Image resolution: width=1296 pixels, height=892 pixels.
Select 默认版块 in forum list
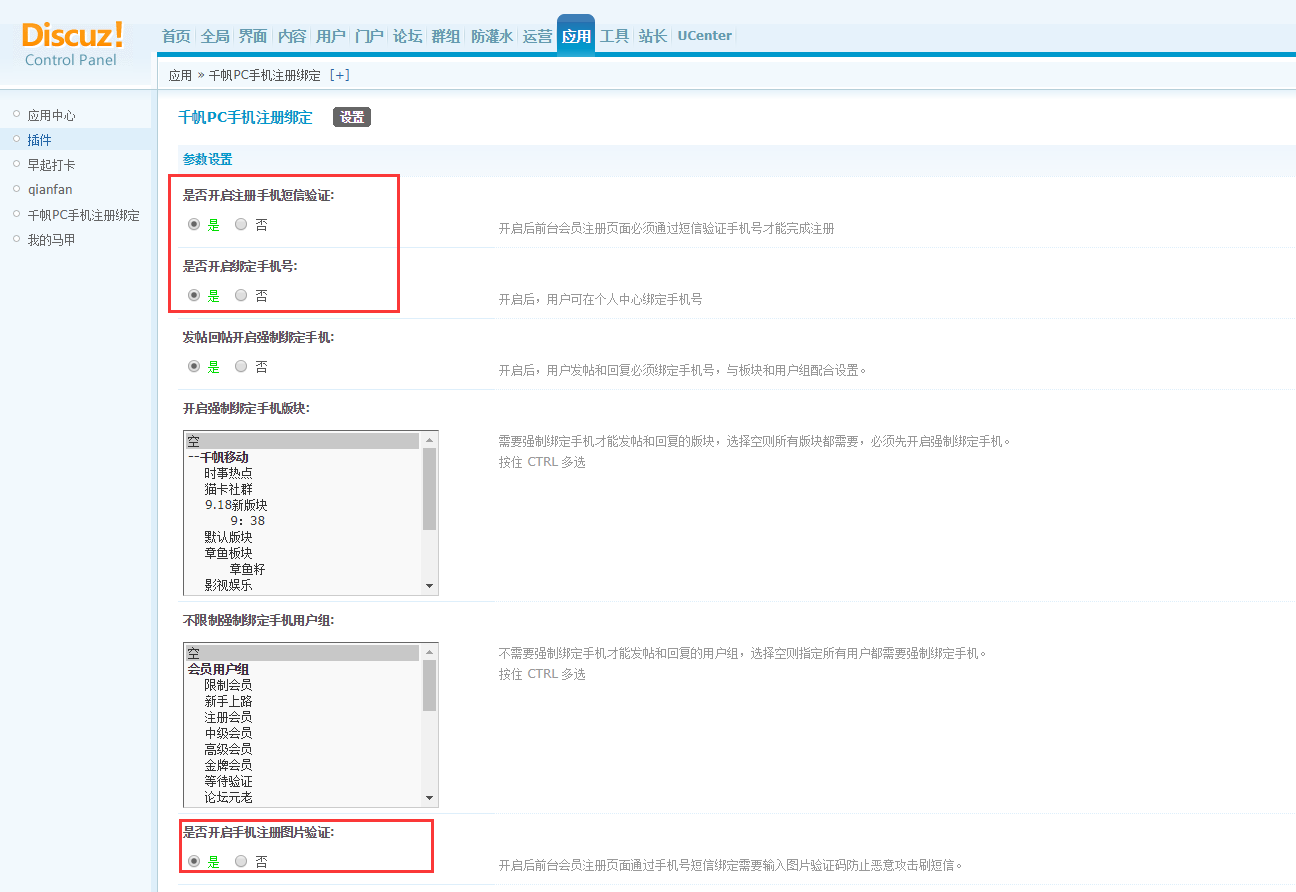(302, 537)
